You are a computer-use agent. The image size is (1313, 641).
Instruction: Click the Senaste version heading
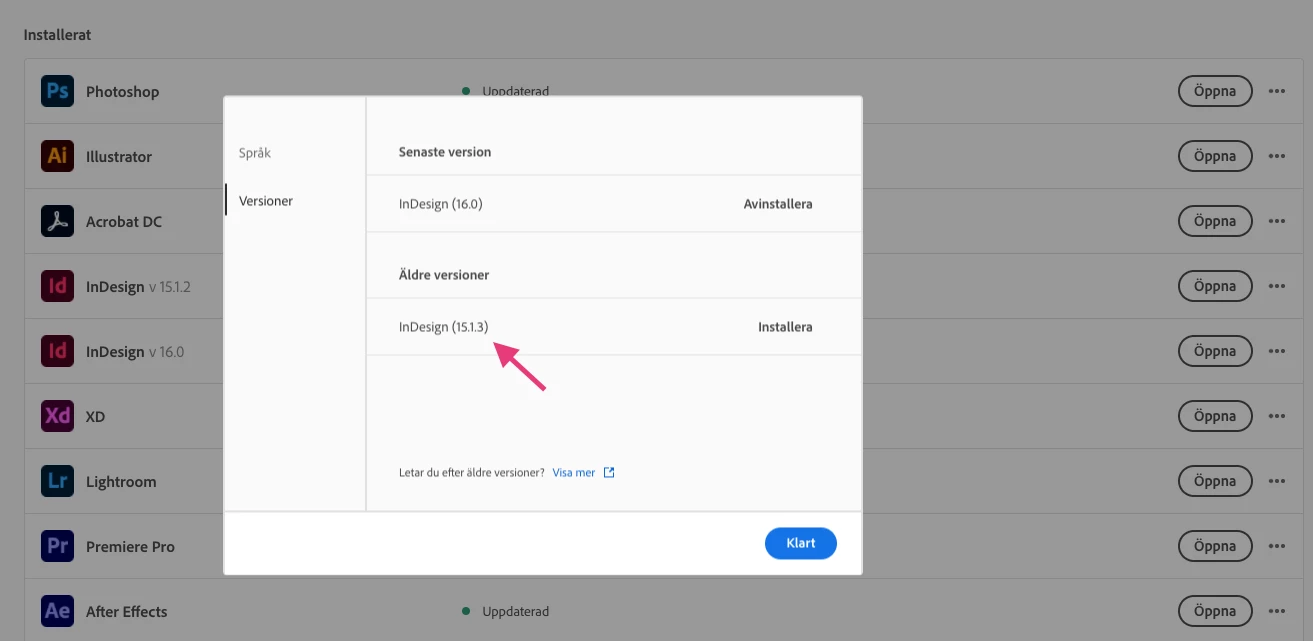tap(445, 152)
